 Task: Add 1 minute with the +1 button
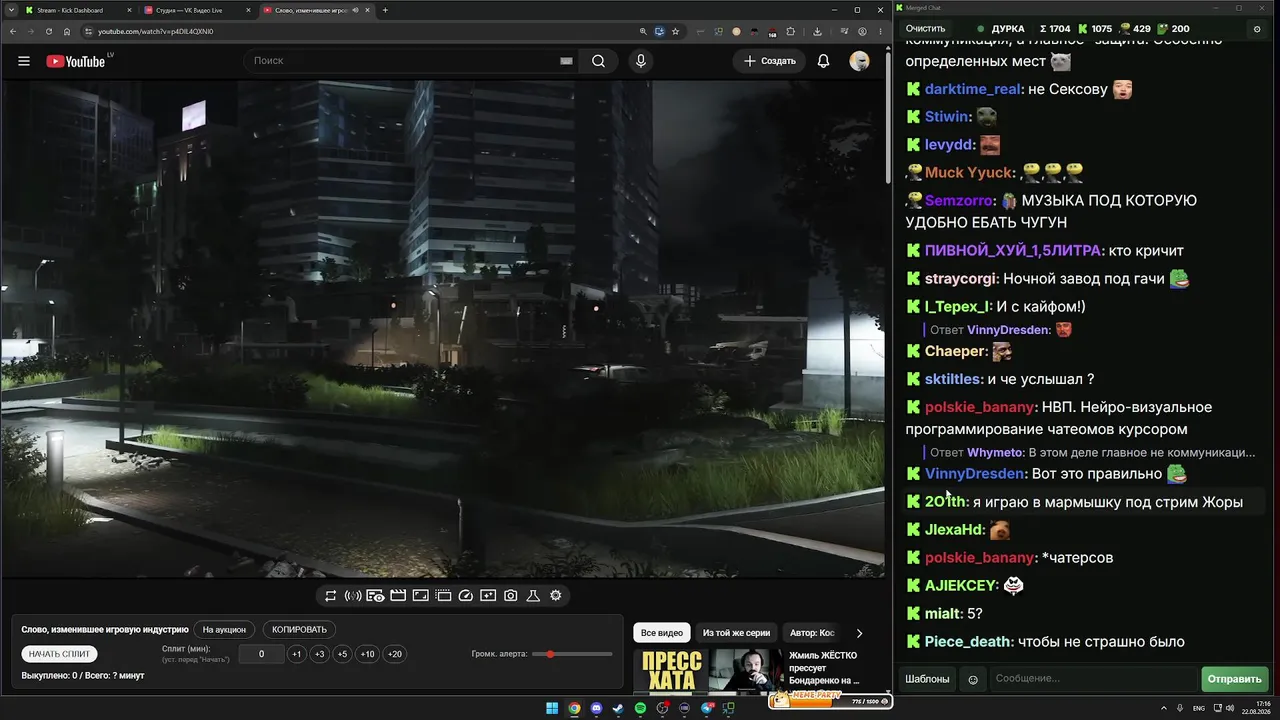[x=296, y=654]
